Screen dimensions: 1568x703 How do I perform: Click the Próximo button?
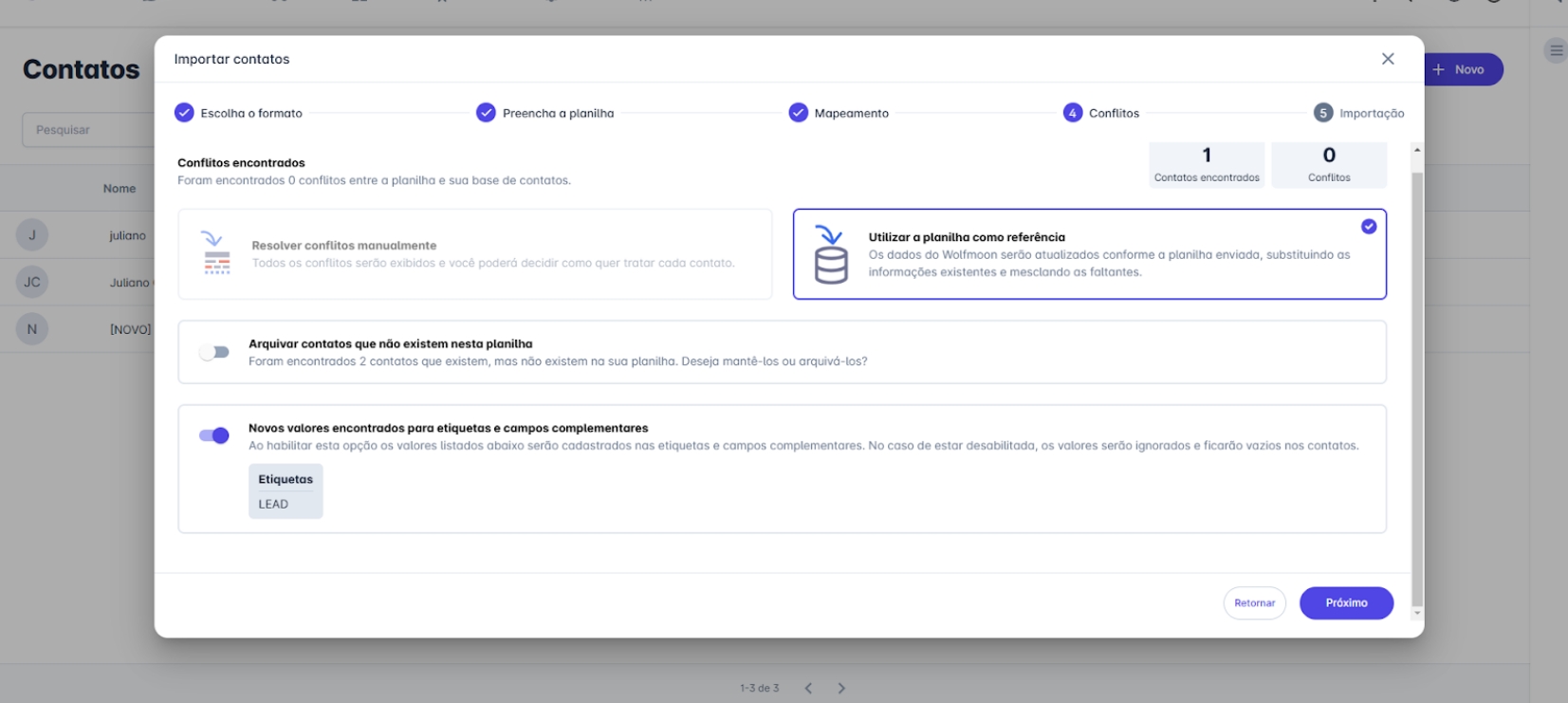(x=1345, y=603)
